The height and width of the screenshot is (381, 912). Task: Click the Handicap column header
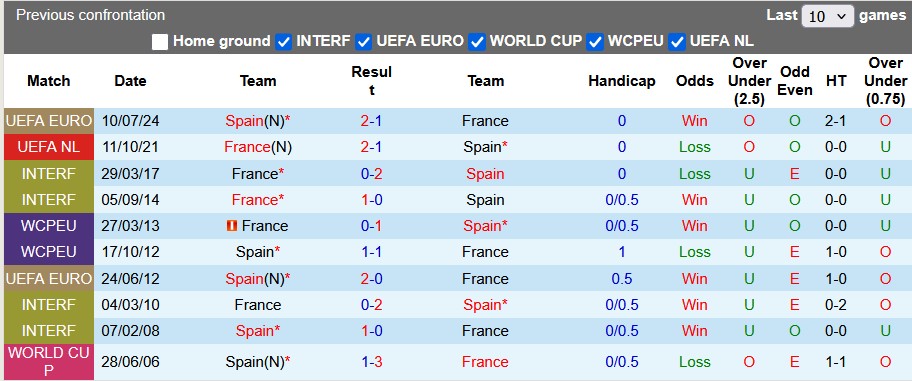pos(621,81)
